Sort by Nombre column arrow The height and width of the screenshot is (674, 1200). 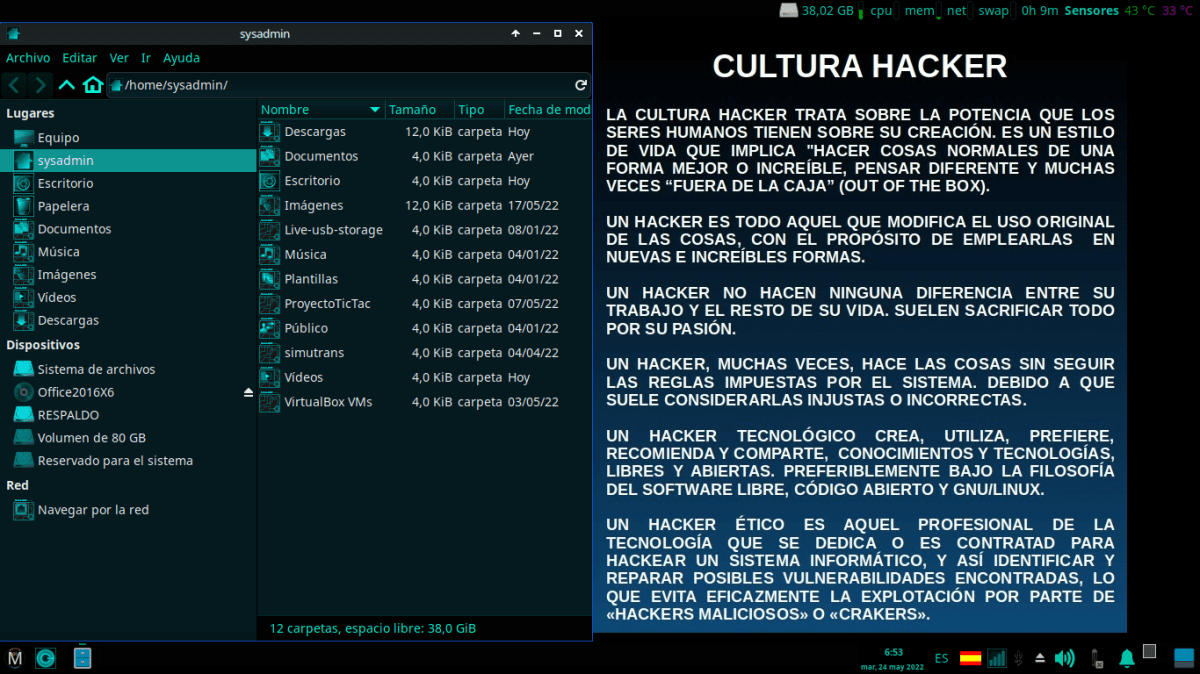pos(375,110)
